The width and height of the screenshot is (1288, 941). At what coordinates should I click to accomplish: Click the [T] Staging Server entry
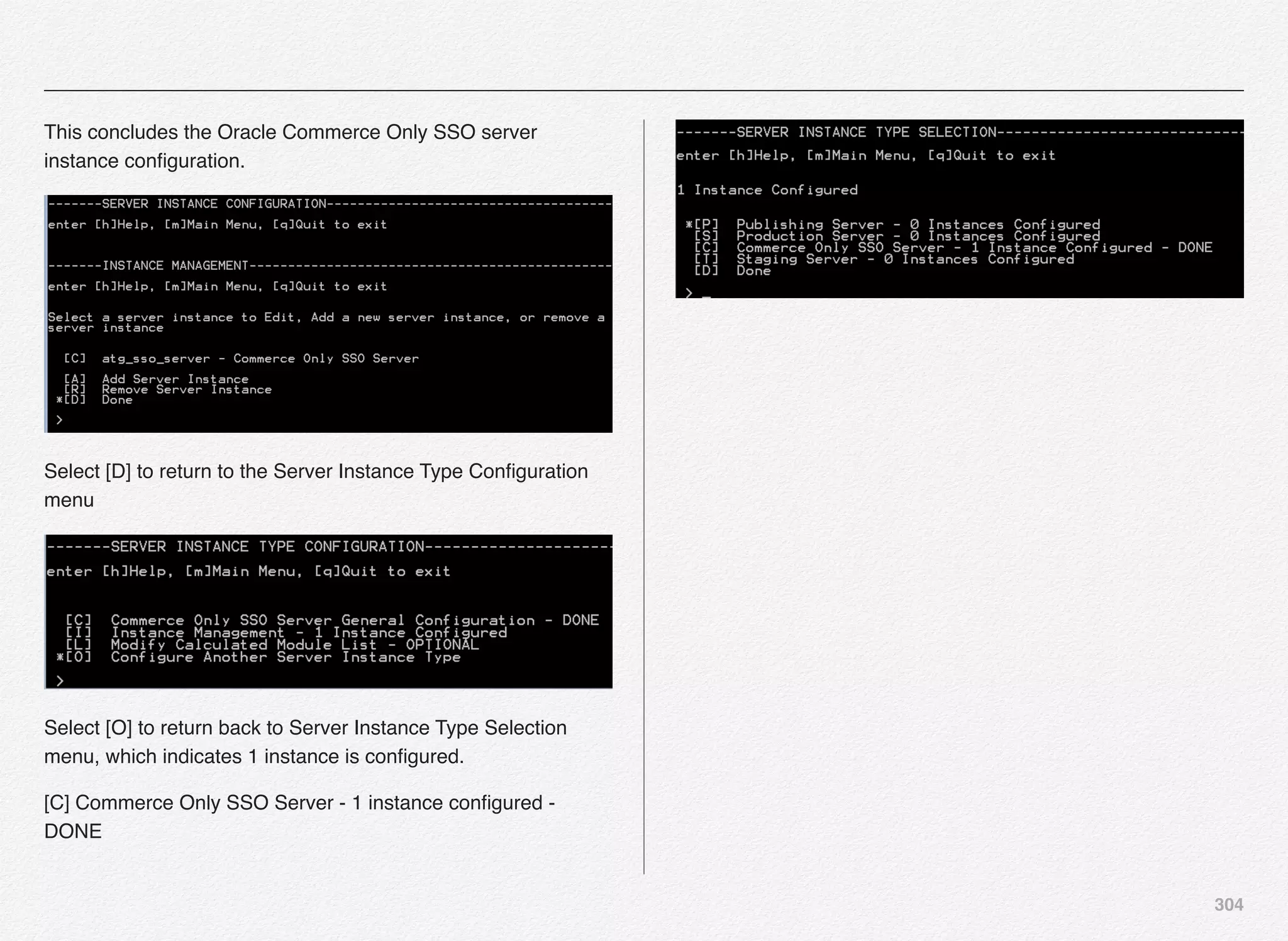point(884,259)
